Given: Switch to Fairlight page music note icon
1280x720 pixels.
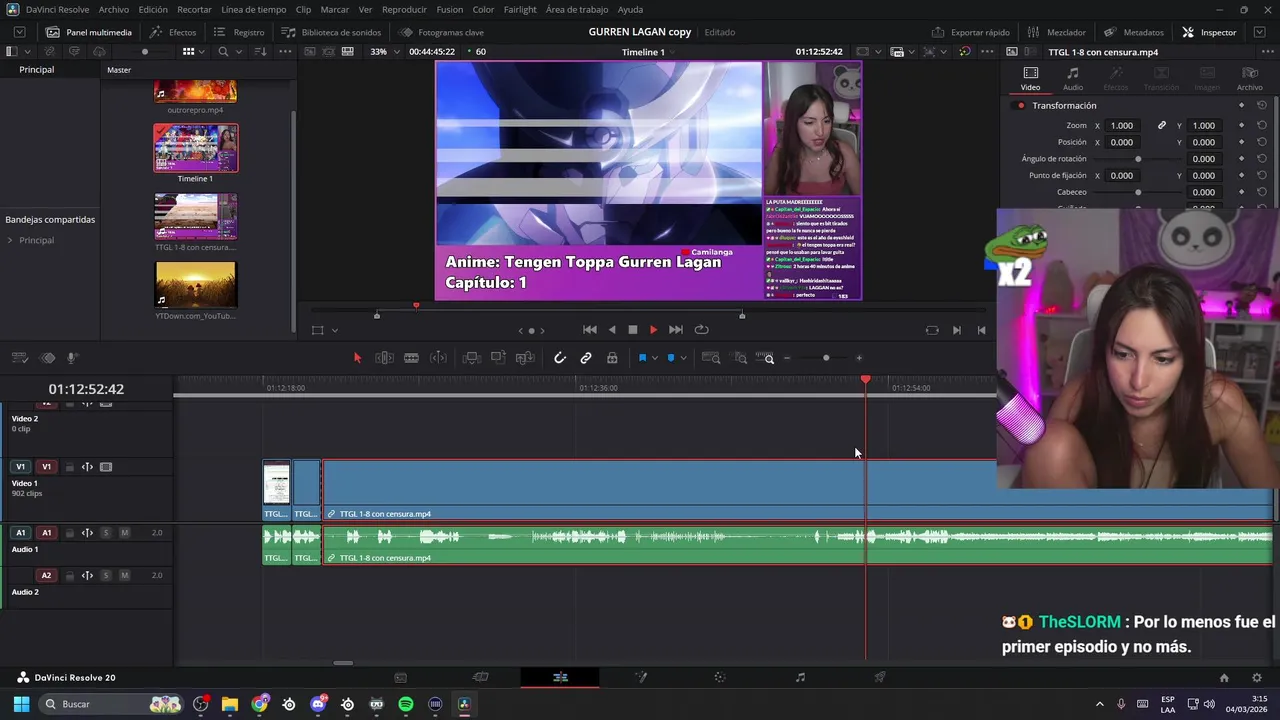Looking at the screenshot, I should tap(800, 677).
